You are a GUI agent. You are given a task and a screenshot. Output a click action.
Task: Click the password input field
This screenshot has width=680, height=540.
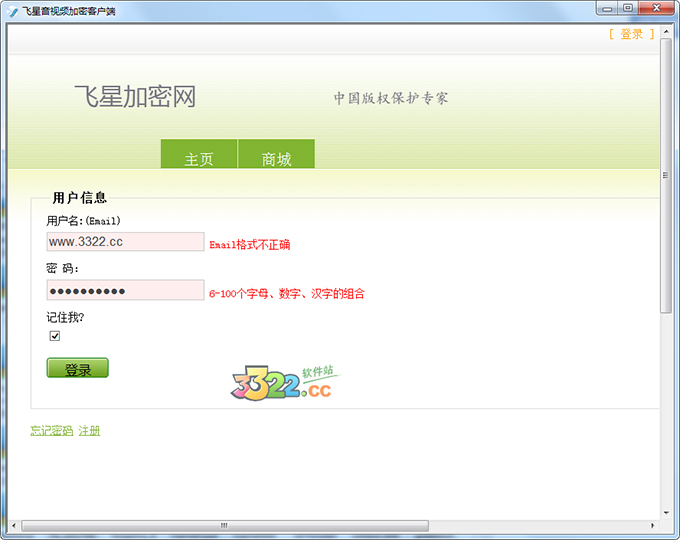pos(125,290)
